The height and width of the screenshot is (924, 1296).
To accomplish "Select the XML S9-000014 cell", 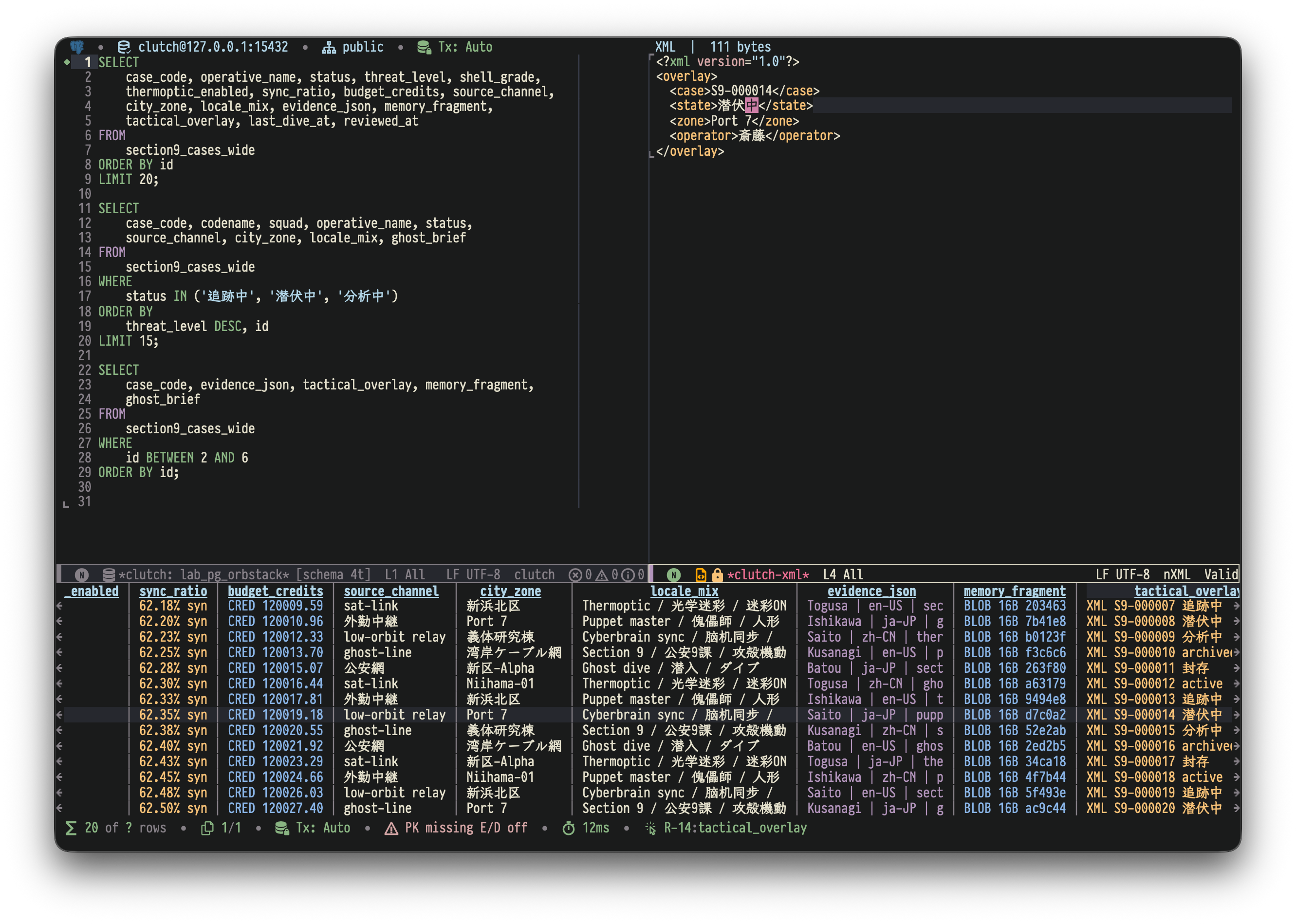I will 1154,715.
